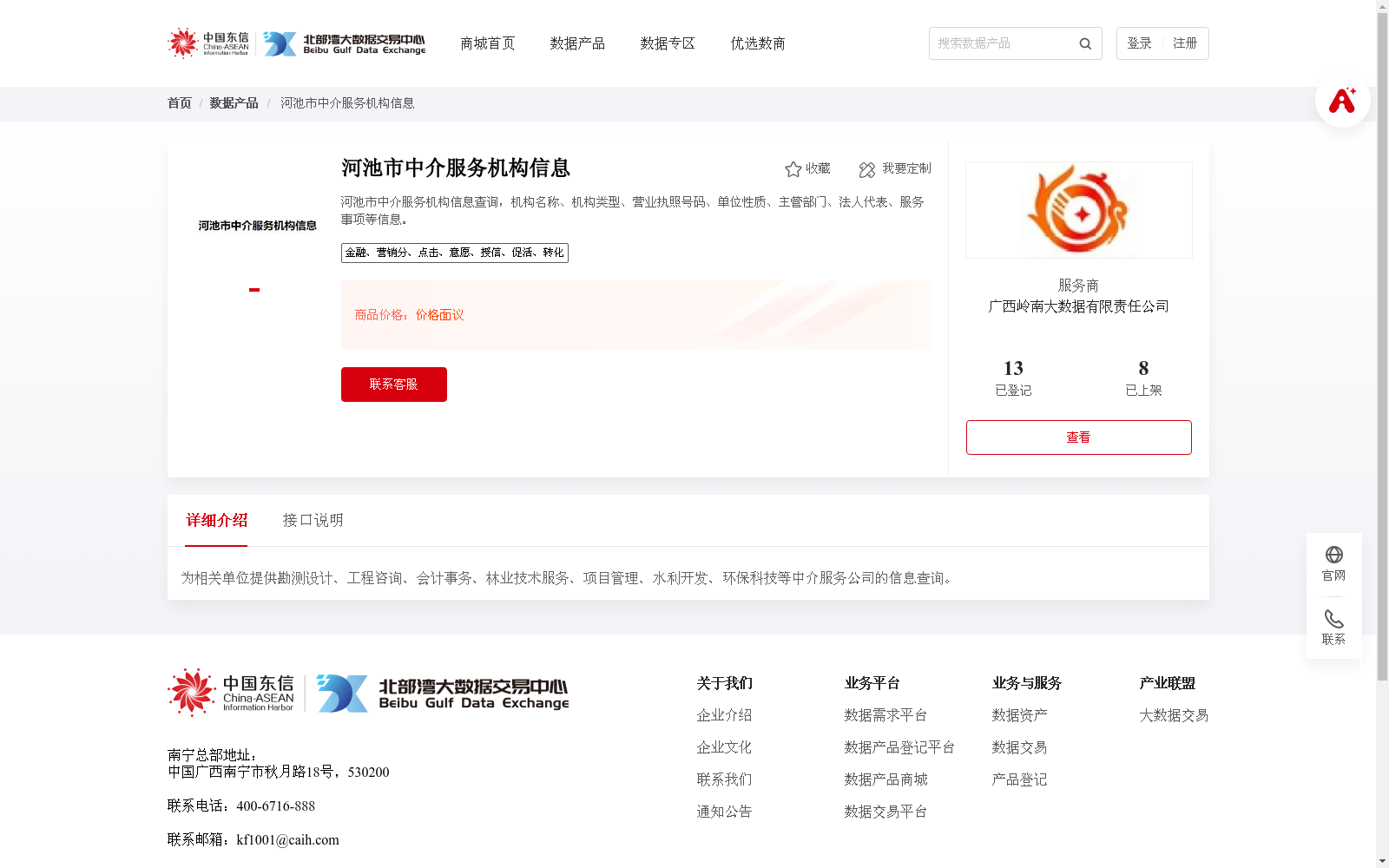Open footer link 数据交易
1389x868 pixels.
click(1019, 747)
